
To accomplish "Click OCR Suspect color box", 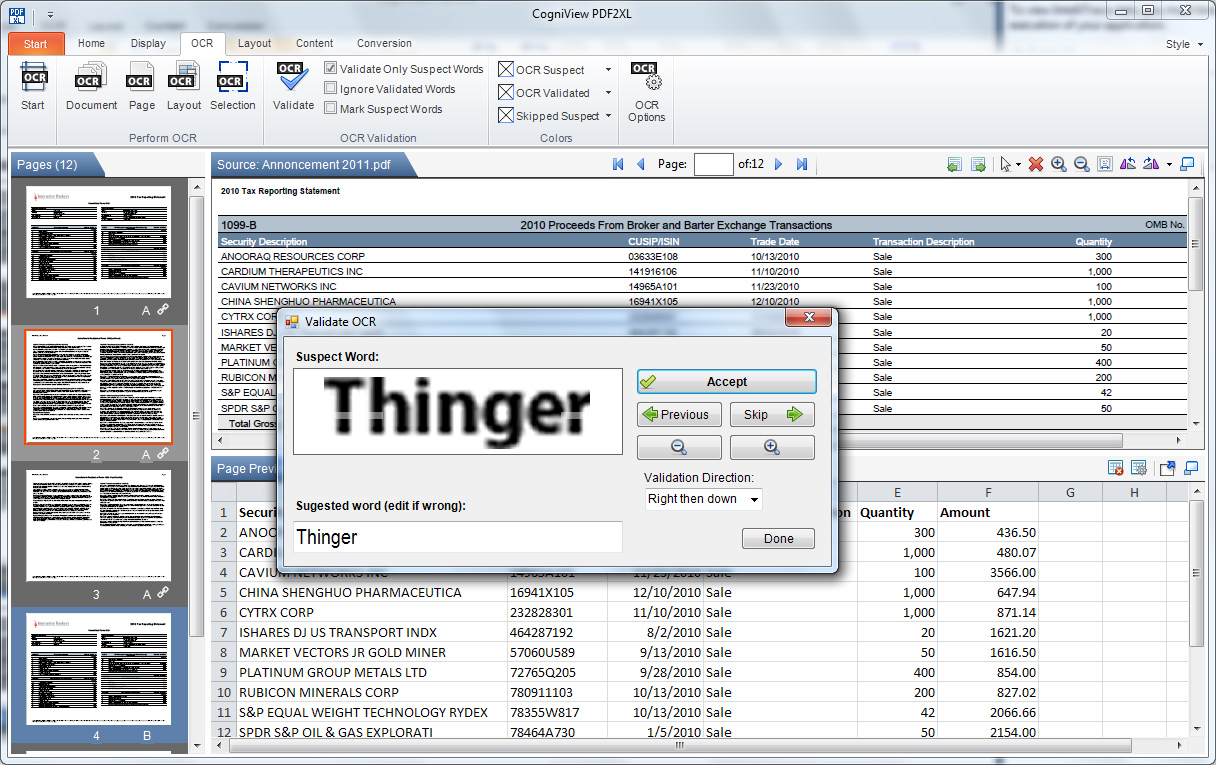I will [506, 70].
